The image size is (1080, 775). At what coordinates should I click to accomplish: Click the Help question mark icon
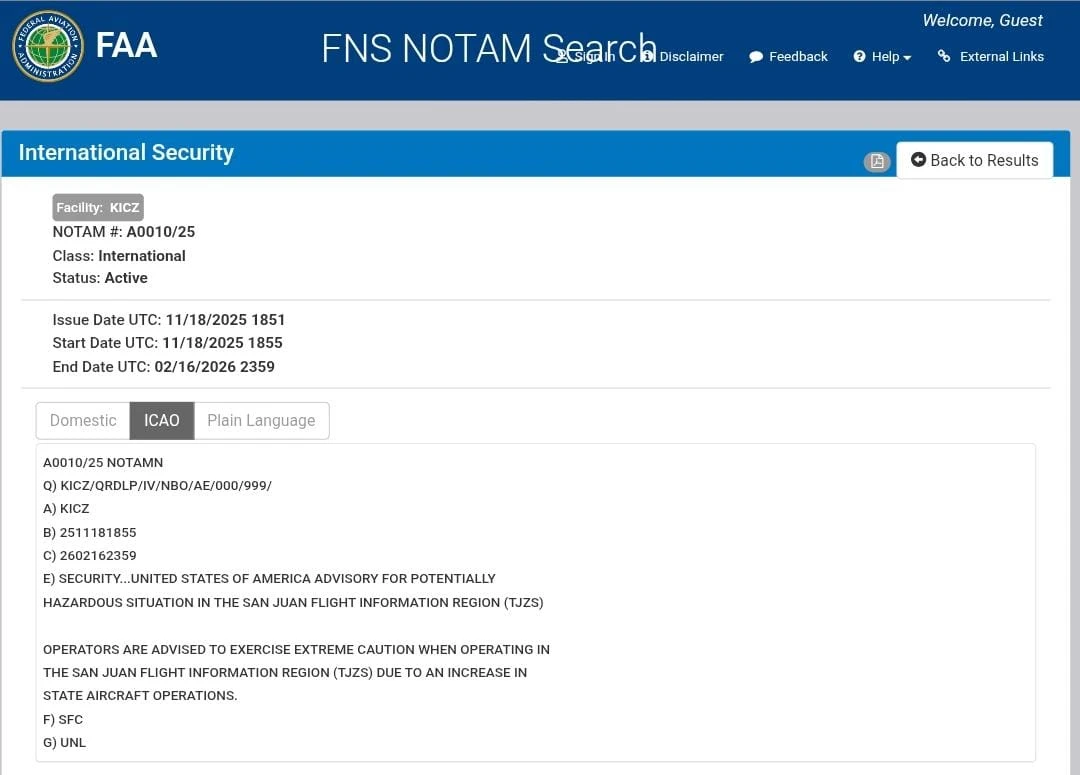click(859, 57)
